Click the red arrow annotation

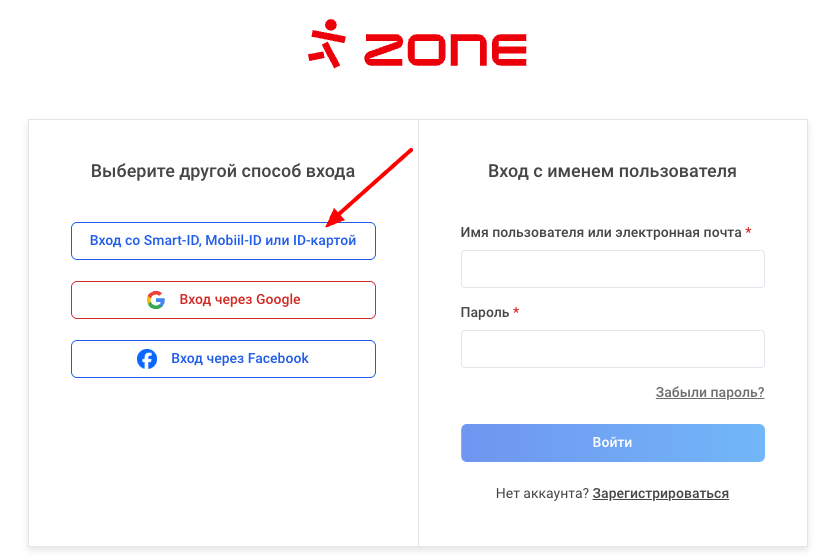pos(369,188)
